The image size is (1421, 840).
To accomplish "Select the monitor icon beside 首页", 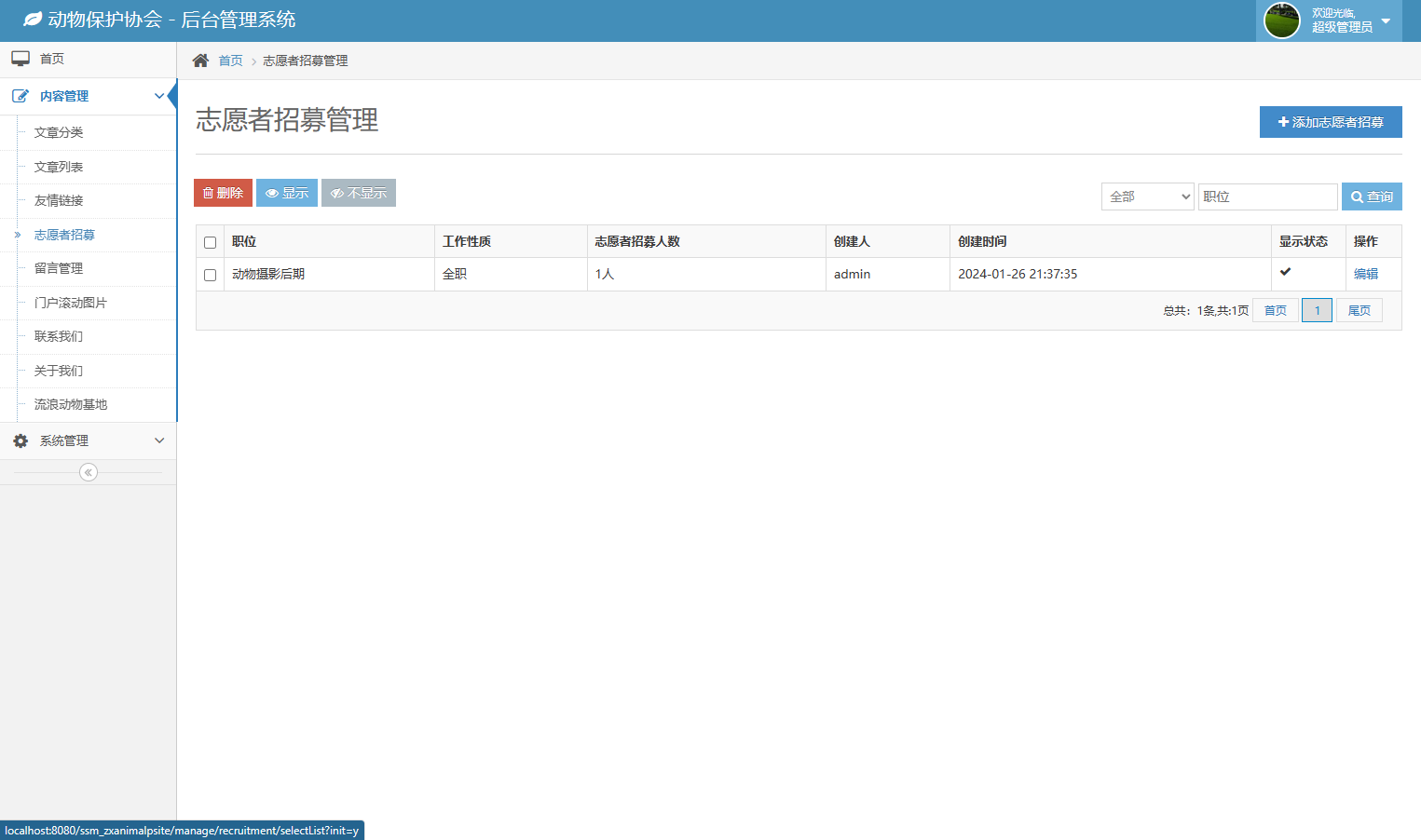I will (x=20, y=58).
